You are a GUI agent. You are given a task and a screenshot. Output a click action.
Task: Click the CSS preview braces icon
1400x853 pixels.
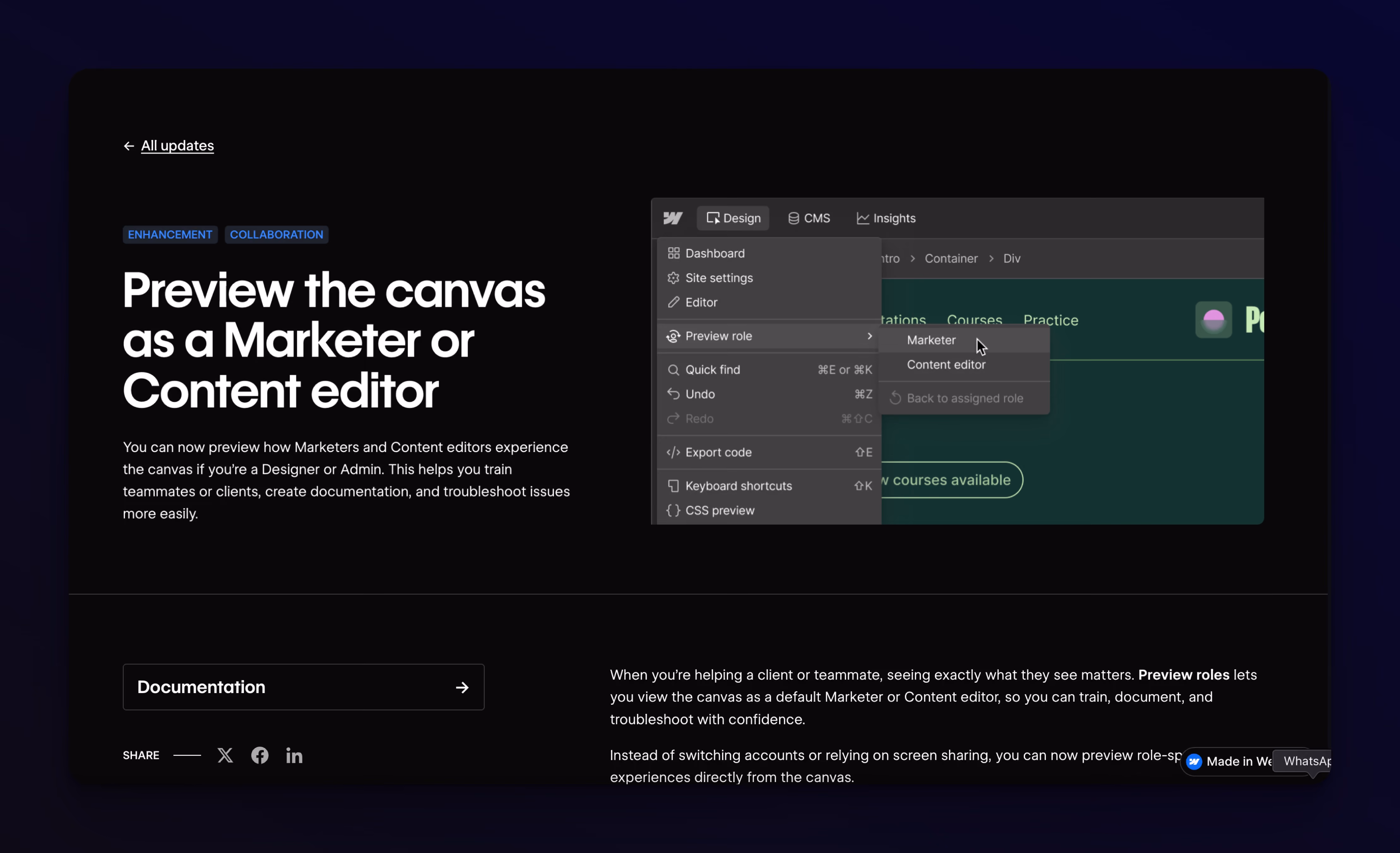[x=673, y=510]
